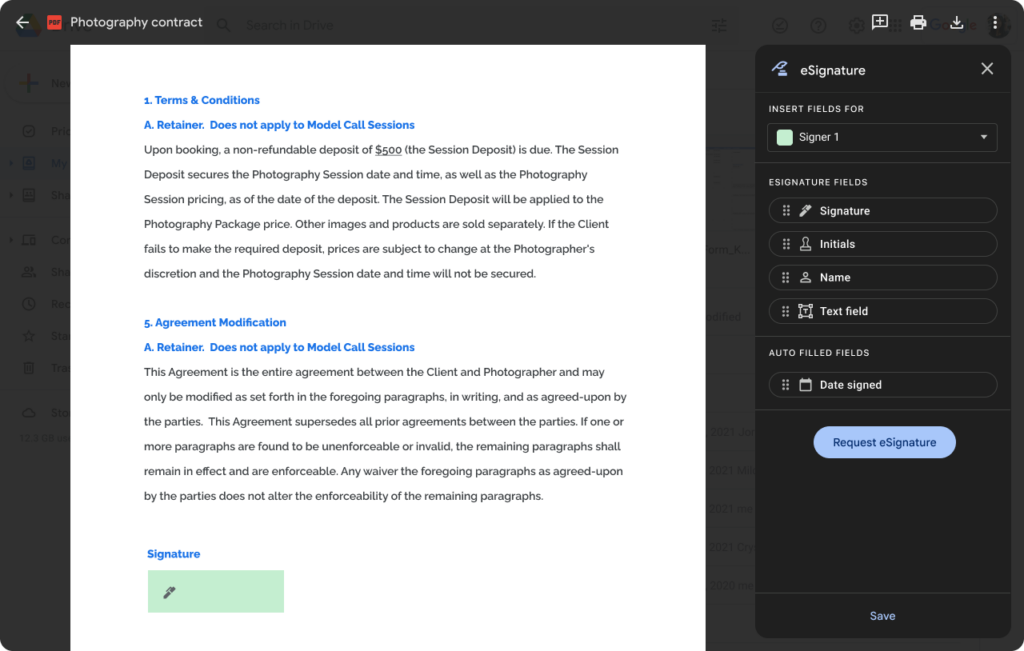Click the drag handle on the Name field
1024x651 pixels.
pyautogui.click(x=786, y=278)
